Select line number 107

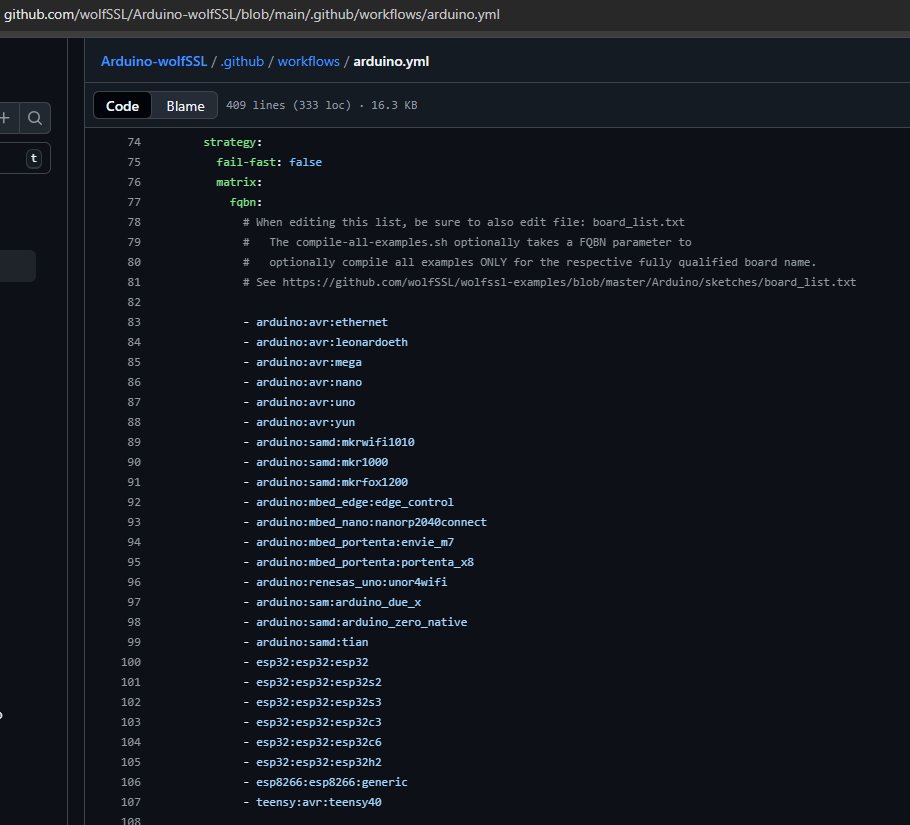[131, 802]
